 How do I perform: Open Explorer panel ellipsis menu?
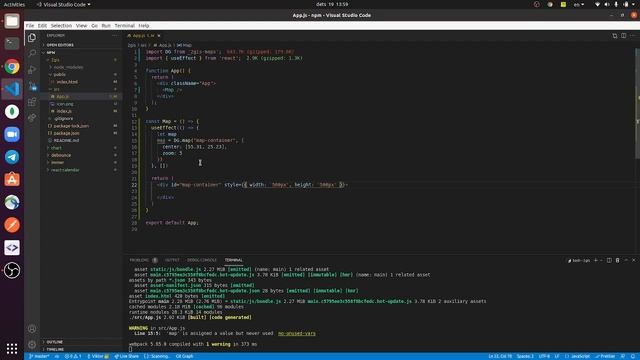[115, 36]
